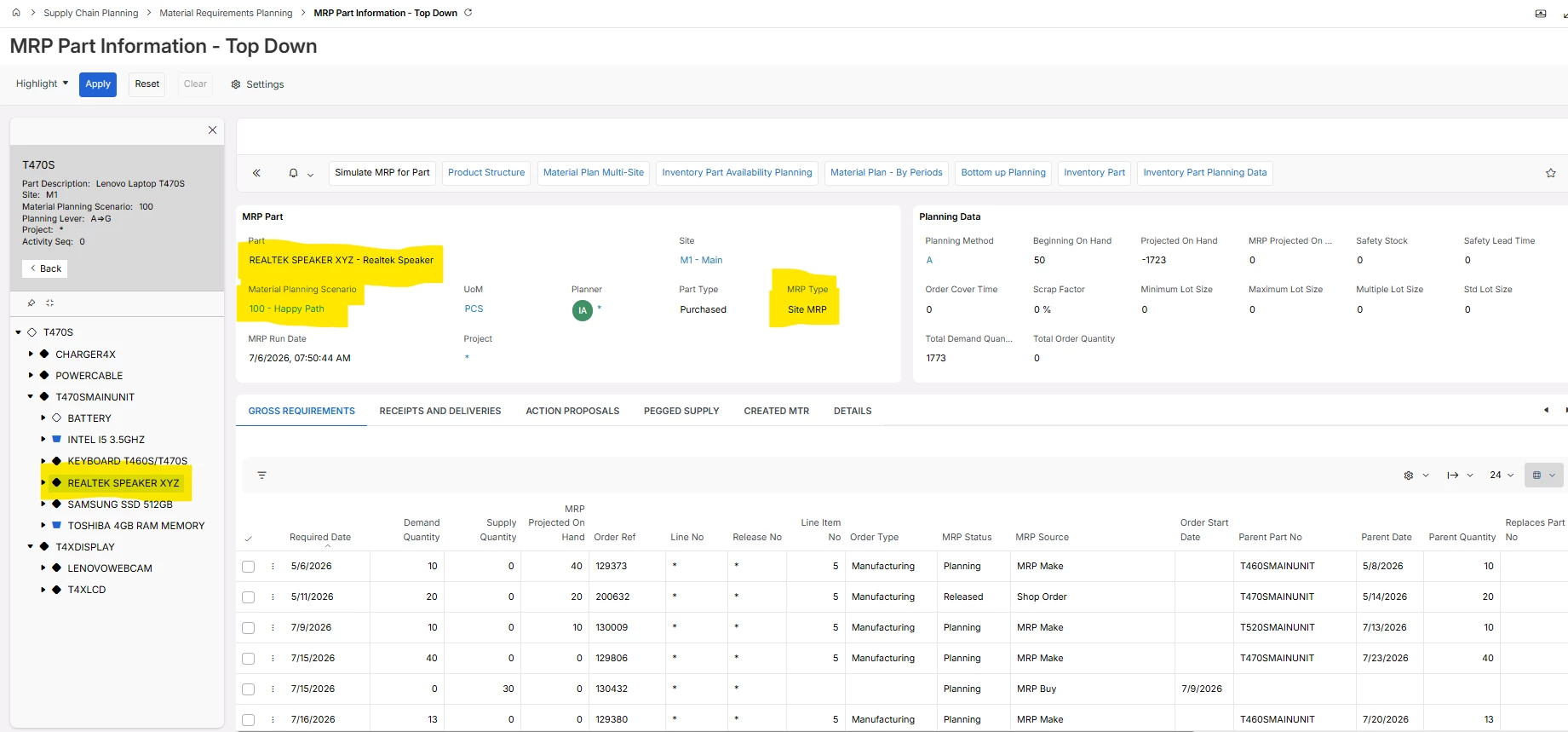Select the checkbox for order 129373
Image resolution: width=1568 pixels, height=732 pixels.
(249, 567)
